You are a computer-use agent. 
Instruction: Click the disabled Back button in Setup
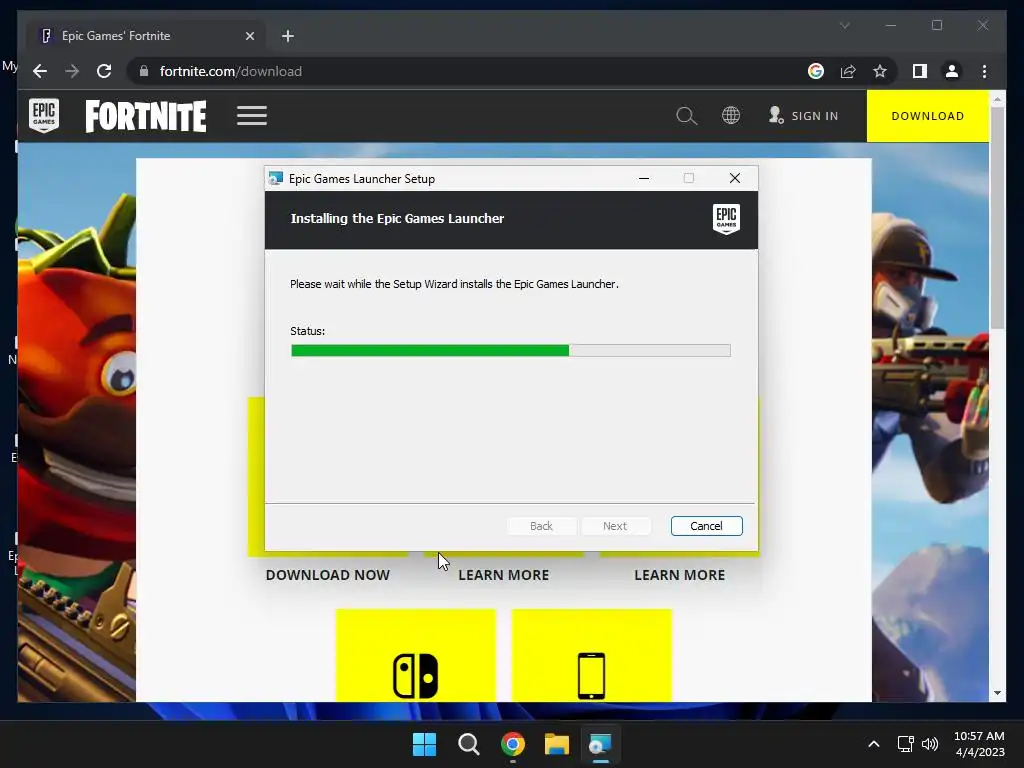pyautogui.click(x=541, y=526)
